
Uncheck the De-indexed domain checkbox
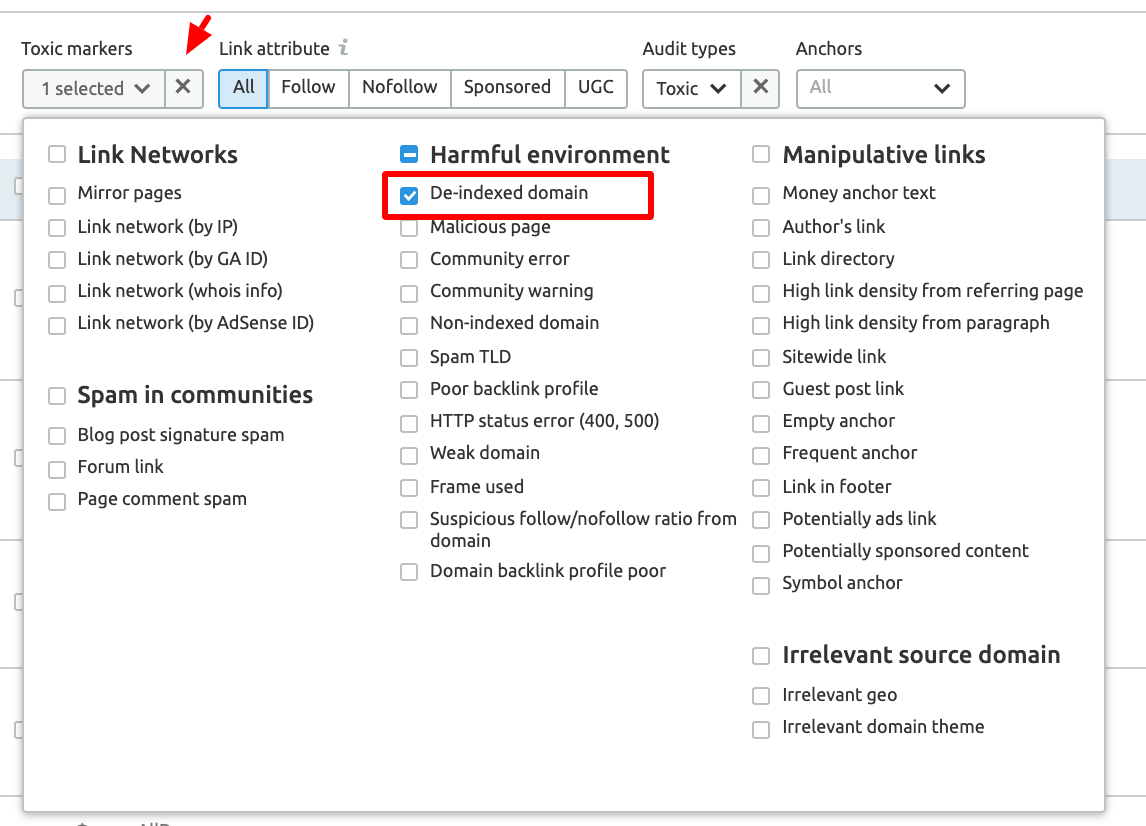[409, 195]
